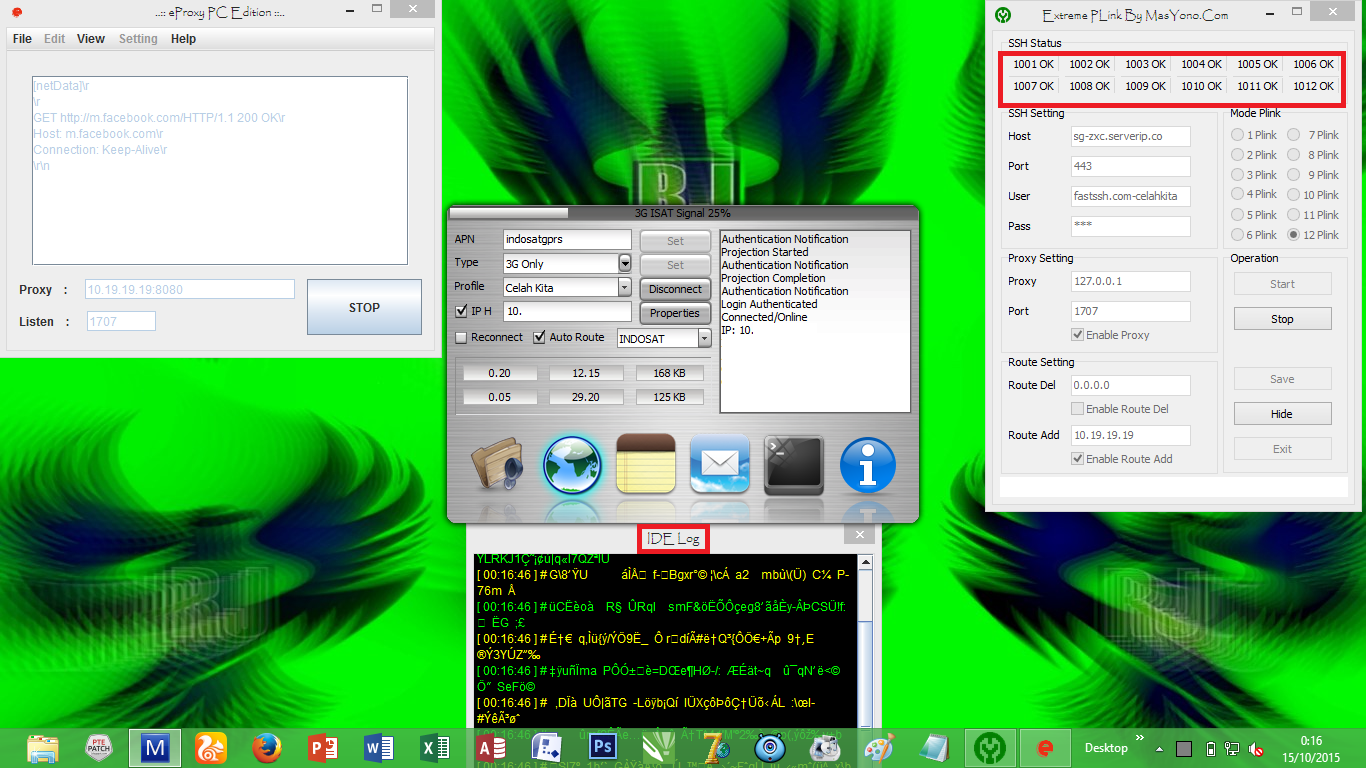Open the INDOSAT route dropdown
The width and height of the screenshot is (1366, 768).
pyautogui.click(x=704, y=338)
